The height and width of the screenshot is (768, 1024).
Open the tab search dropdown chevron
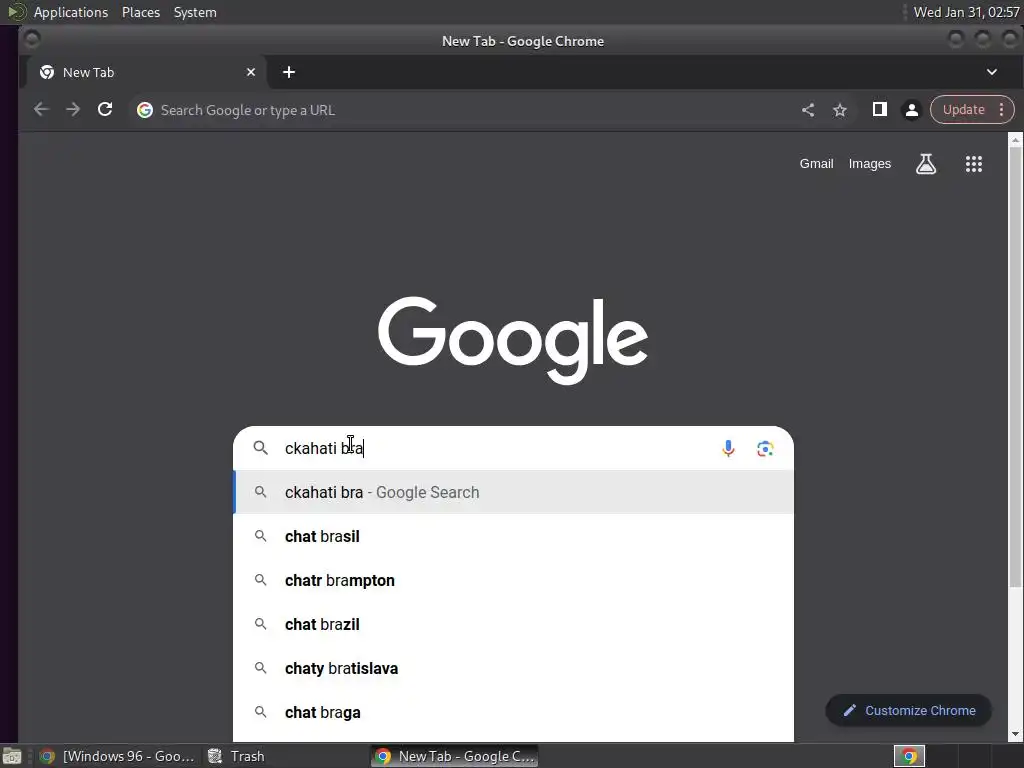(991, 72)
